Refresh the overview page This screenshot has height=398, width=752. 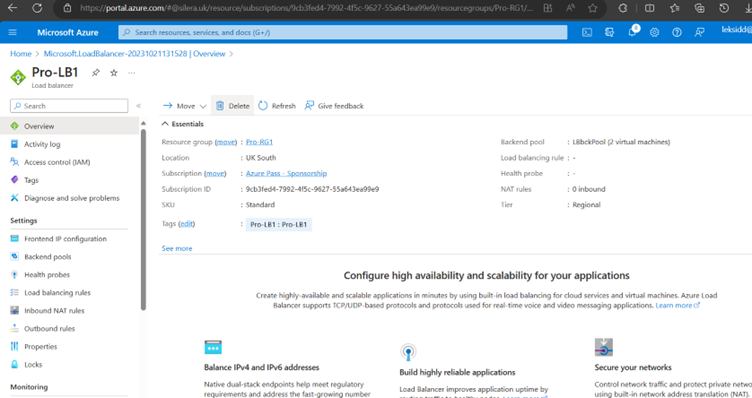277,105
